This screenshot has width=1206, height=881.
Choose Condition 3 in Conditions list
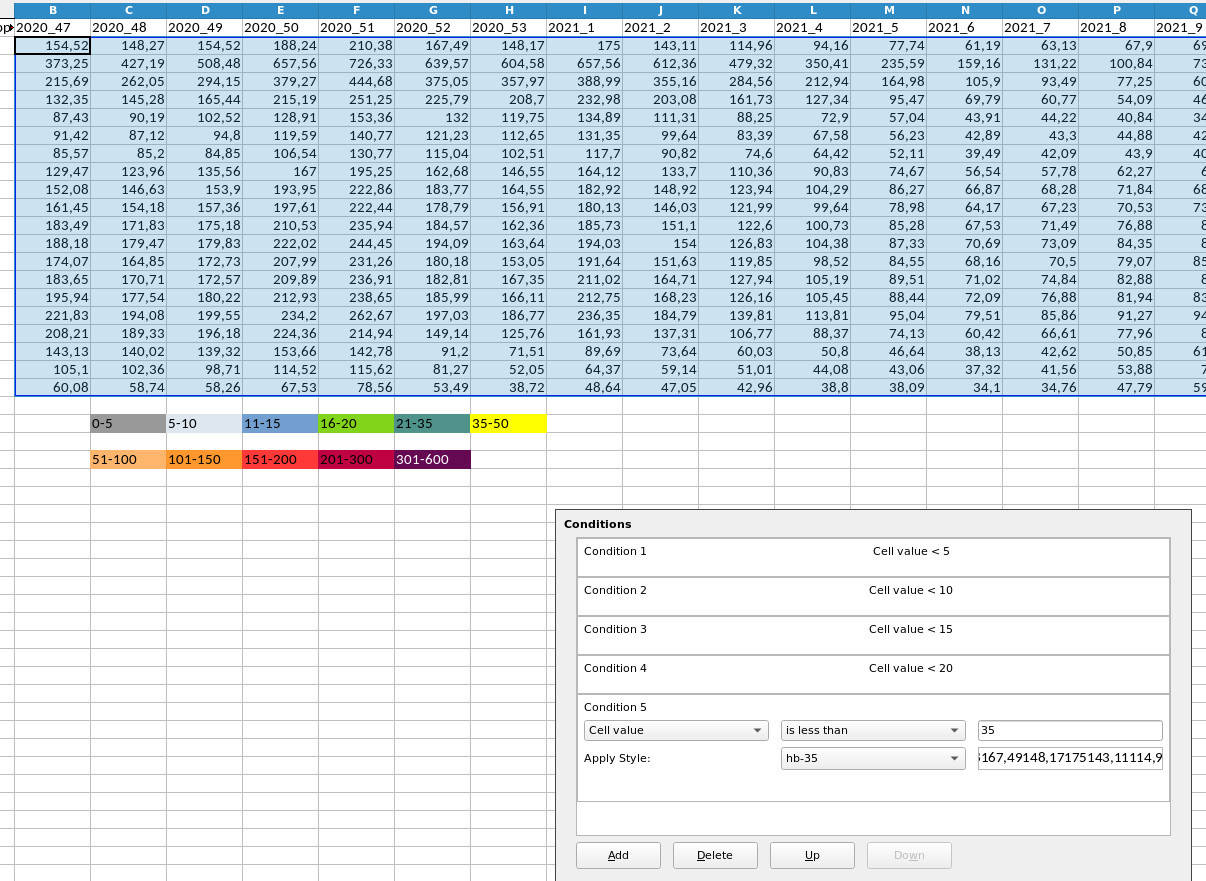(x=873, y=635)
